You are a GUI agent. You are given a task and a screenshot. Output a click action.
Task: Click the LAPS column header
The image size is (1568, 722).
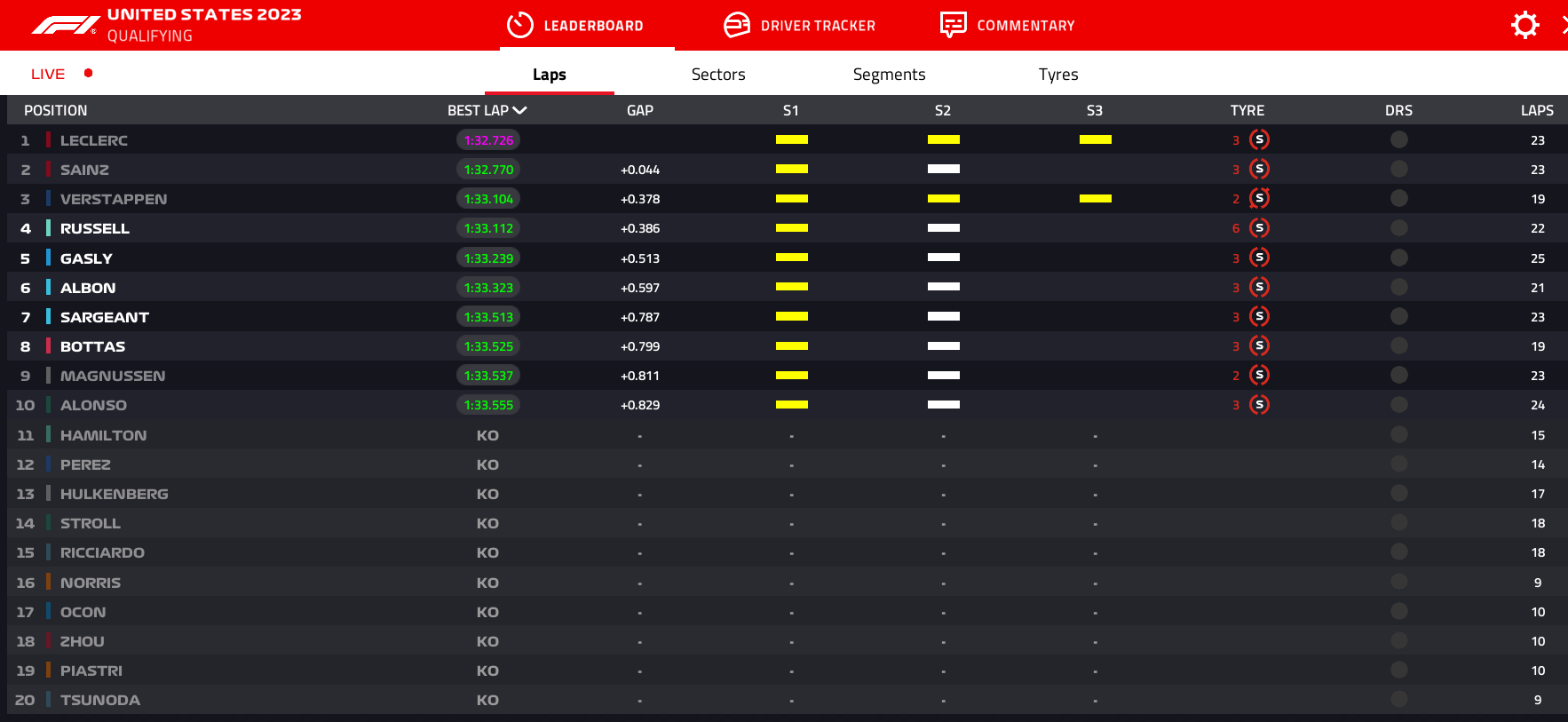pos(1537,110)
